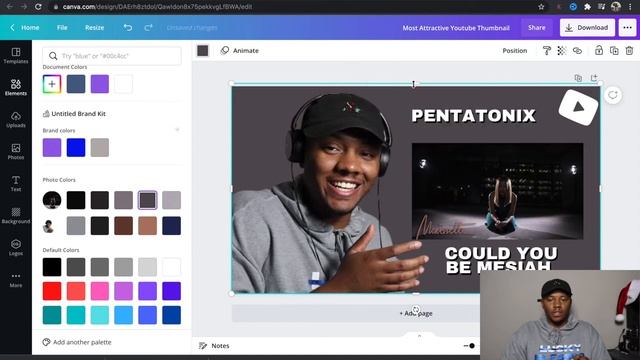
Task: Open the transparency checkerboard icon
Action: coord(562,51)
